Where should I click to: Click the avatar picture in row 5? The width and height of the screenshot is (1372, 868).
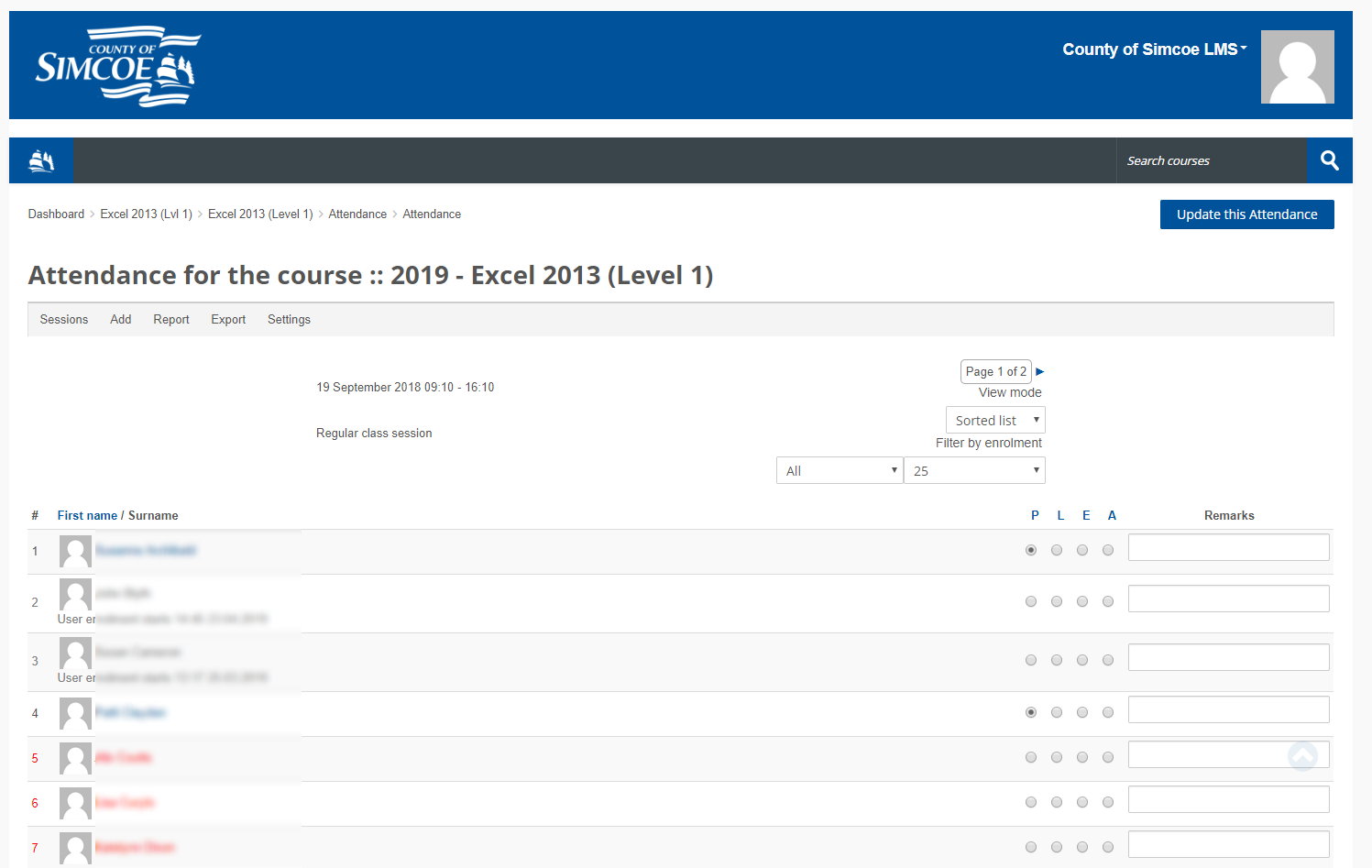75,758
